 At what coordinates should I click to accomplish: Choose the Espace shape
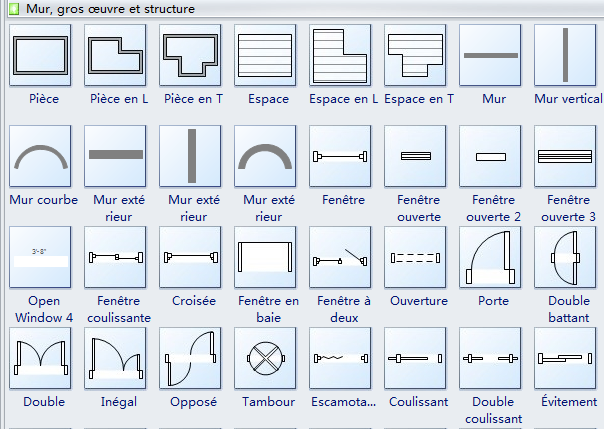pos(265,55)
